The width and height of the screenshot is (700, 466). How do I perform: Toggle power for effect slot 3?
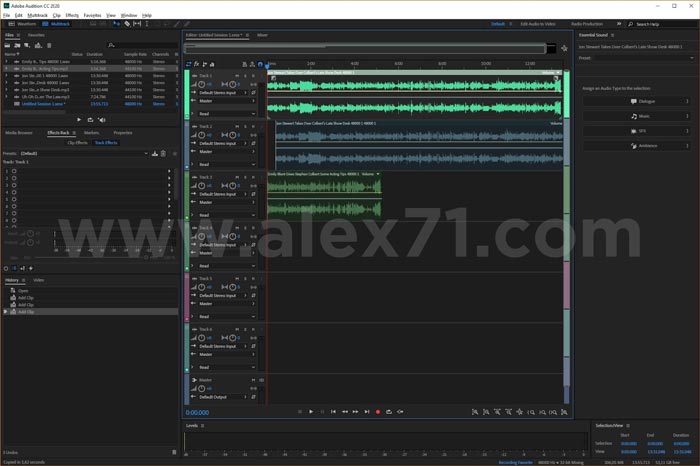pyautogui.click(x=14, y=185)
